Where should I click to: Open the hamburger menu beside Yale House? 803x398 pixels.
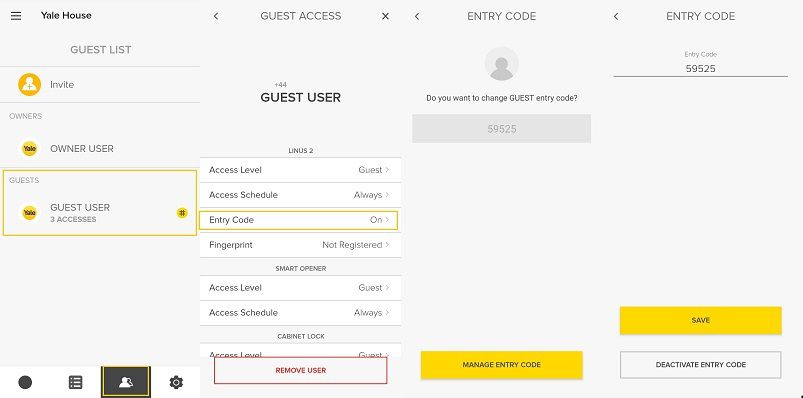(16, 16)
